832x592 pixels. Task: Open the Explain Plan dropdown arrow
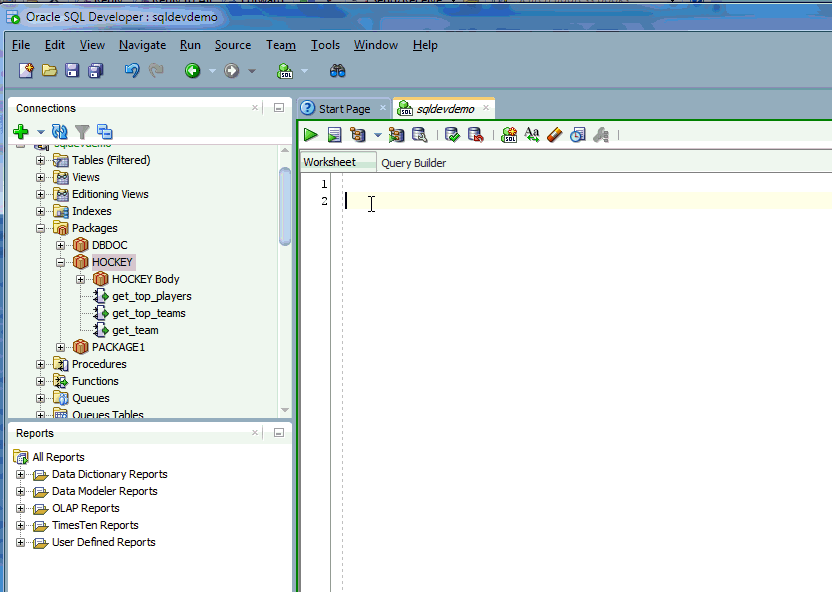[x=377, y=135]
